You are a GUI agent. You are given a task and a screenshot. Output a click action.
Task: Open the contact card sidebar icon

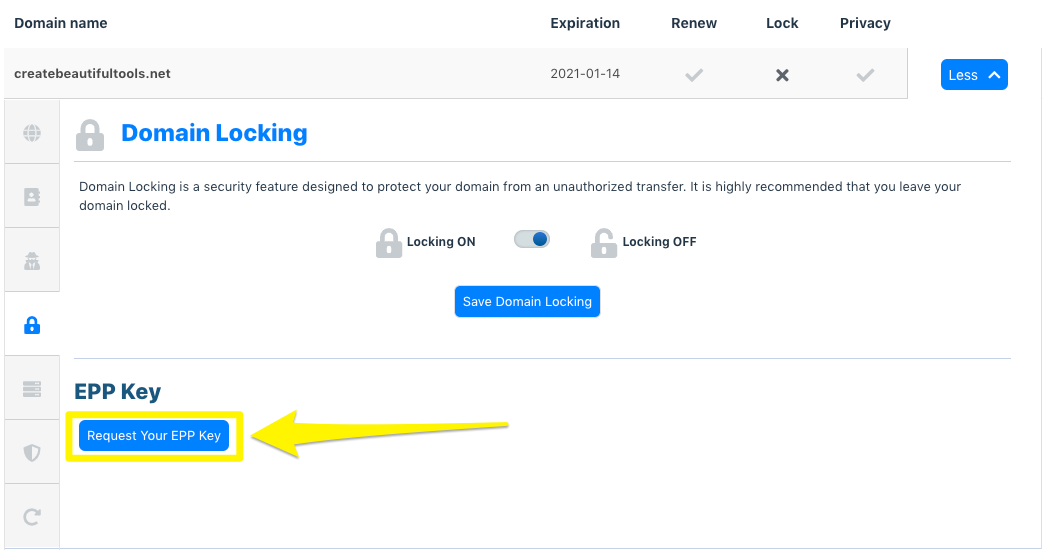coord(32,197)
